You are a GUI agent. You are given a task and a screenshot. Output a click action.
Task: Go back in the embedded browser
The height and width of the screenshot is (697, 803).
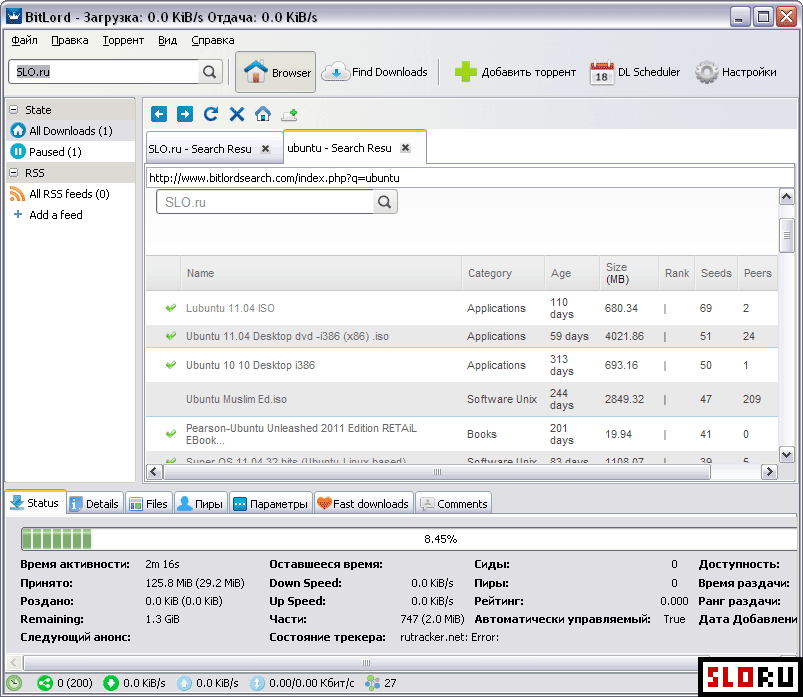pyautogui.click(x=159, y=114)
